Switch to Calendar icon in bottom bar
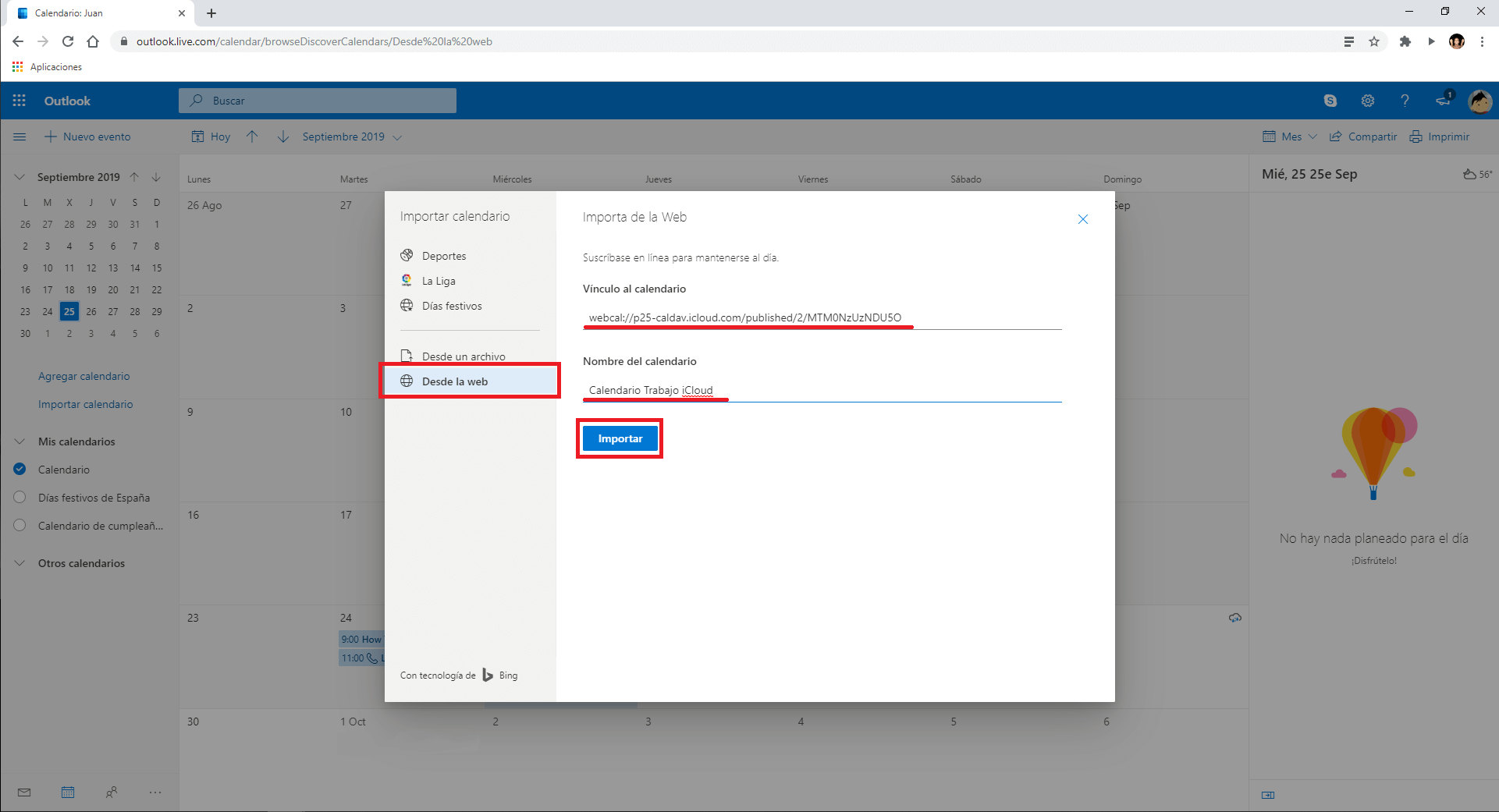The width and height of the screenshot is (1499, 812). (x=68, y=792)
